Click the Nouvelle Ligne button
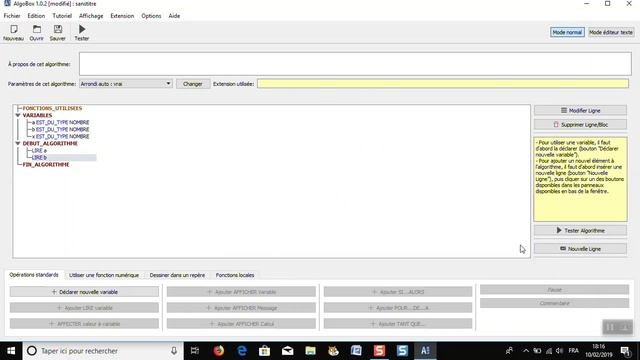The width and height of the screenshot is (640, 360). click(580, 249)
